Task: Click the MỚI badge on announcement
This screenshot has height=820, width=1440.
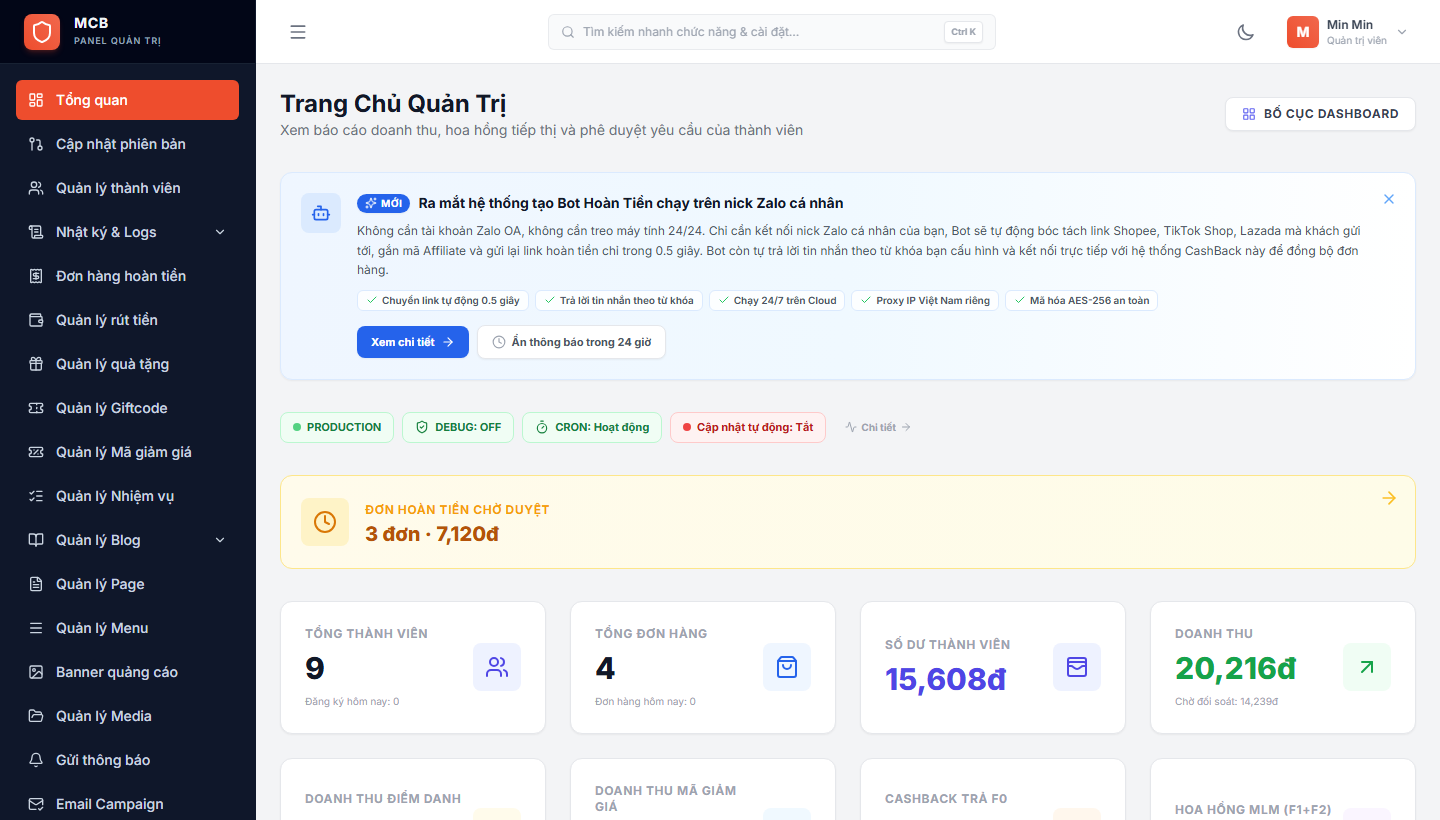Action: (383, 203)
